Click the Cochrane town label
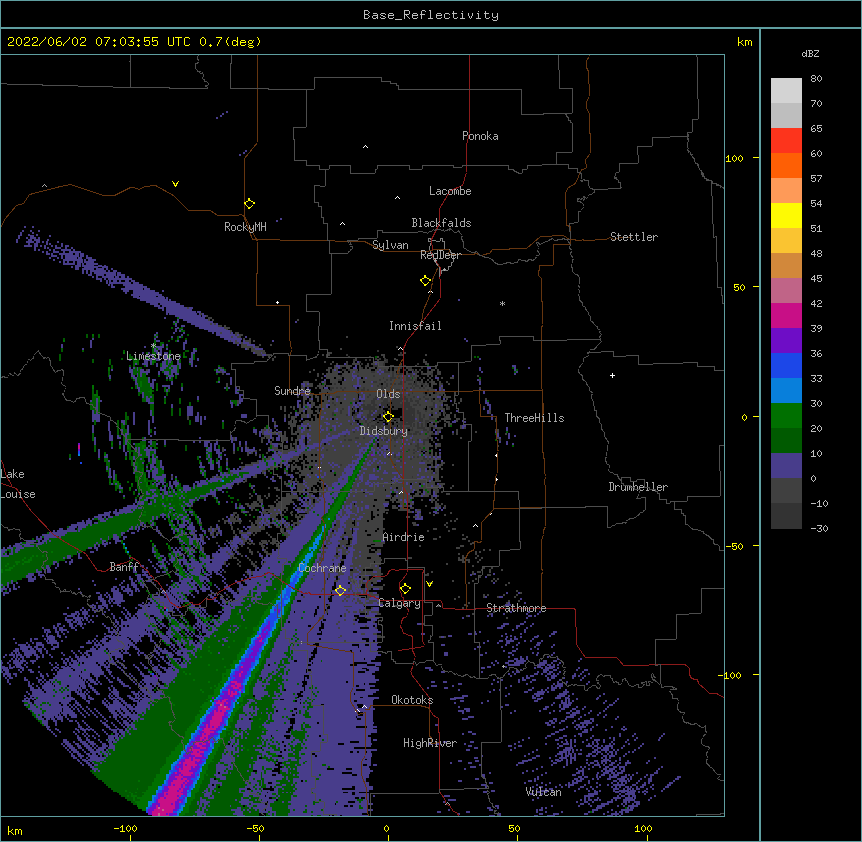Image resolution: width=862 pixels, height=842 pixels. [x=322, y=568]
